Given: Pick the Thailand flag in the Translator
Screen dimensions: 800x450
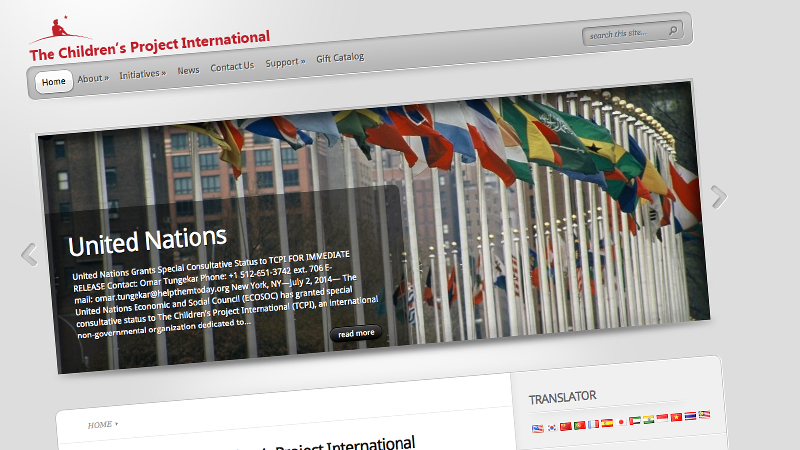Looking at the screenshot, I should coord(690,416).
